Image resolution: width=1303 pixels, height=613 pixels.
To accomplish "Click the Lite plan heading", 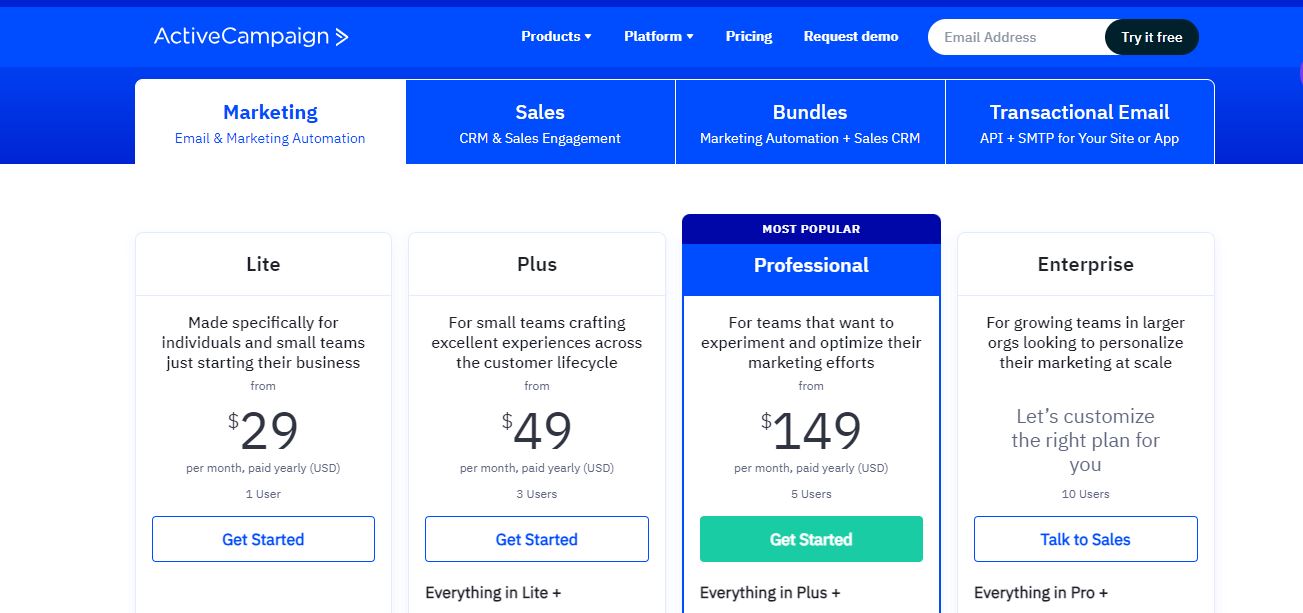I will pos(263,264).
